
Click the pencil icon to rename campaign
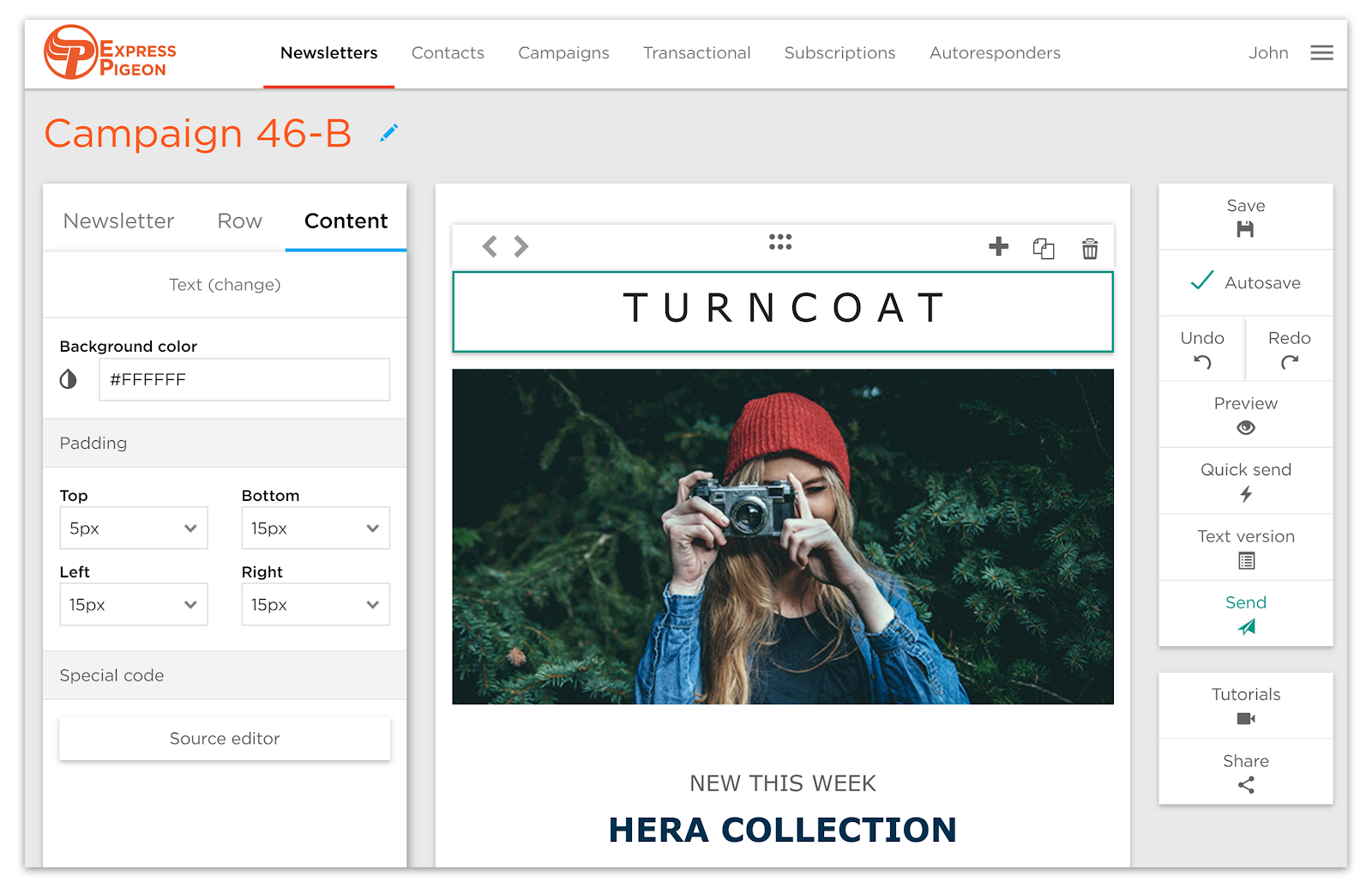pyautogui.click(x=388, y=133)
